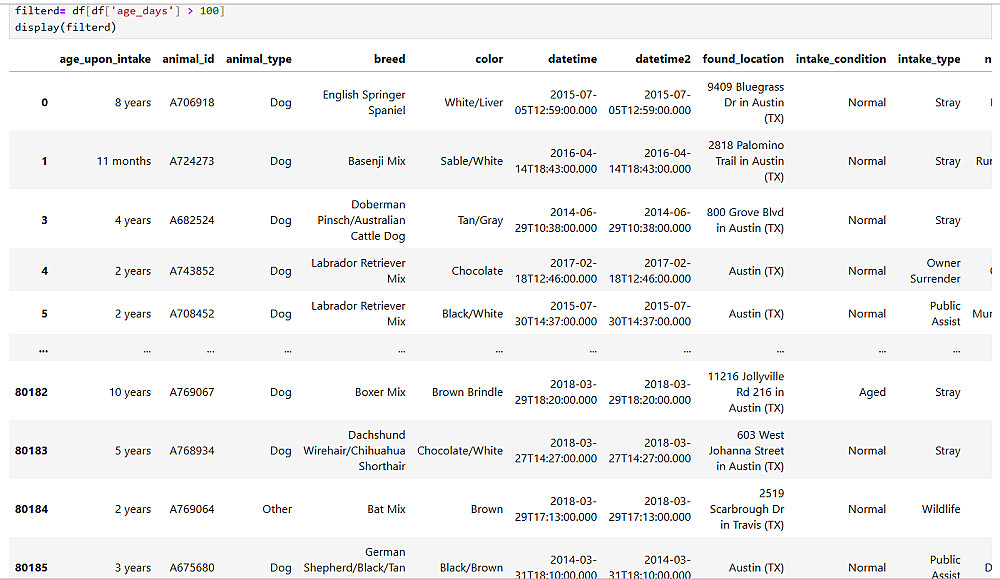Select the Aged intake condition cell
This screenshot has width=1000, height=580.
coord(872,392)
